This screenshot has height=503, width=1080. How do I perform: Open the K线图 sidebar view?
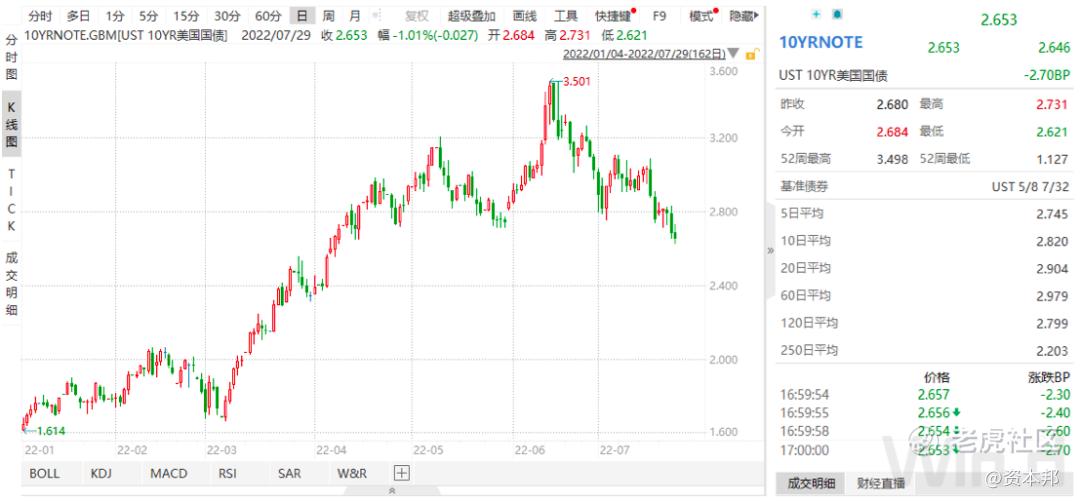[x=12, y=124]
